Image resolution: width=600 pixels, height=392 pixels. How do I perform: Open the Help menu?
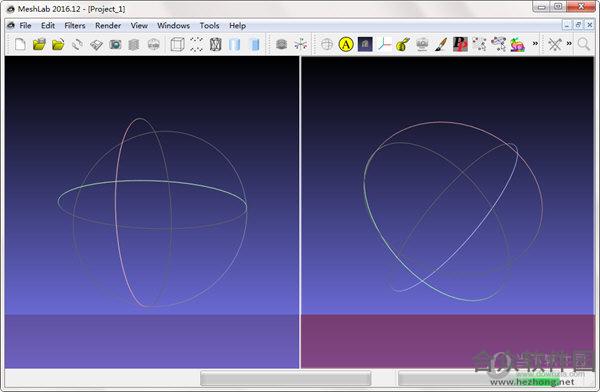[237, 26]
